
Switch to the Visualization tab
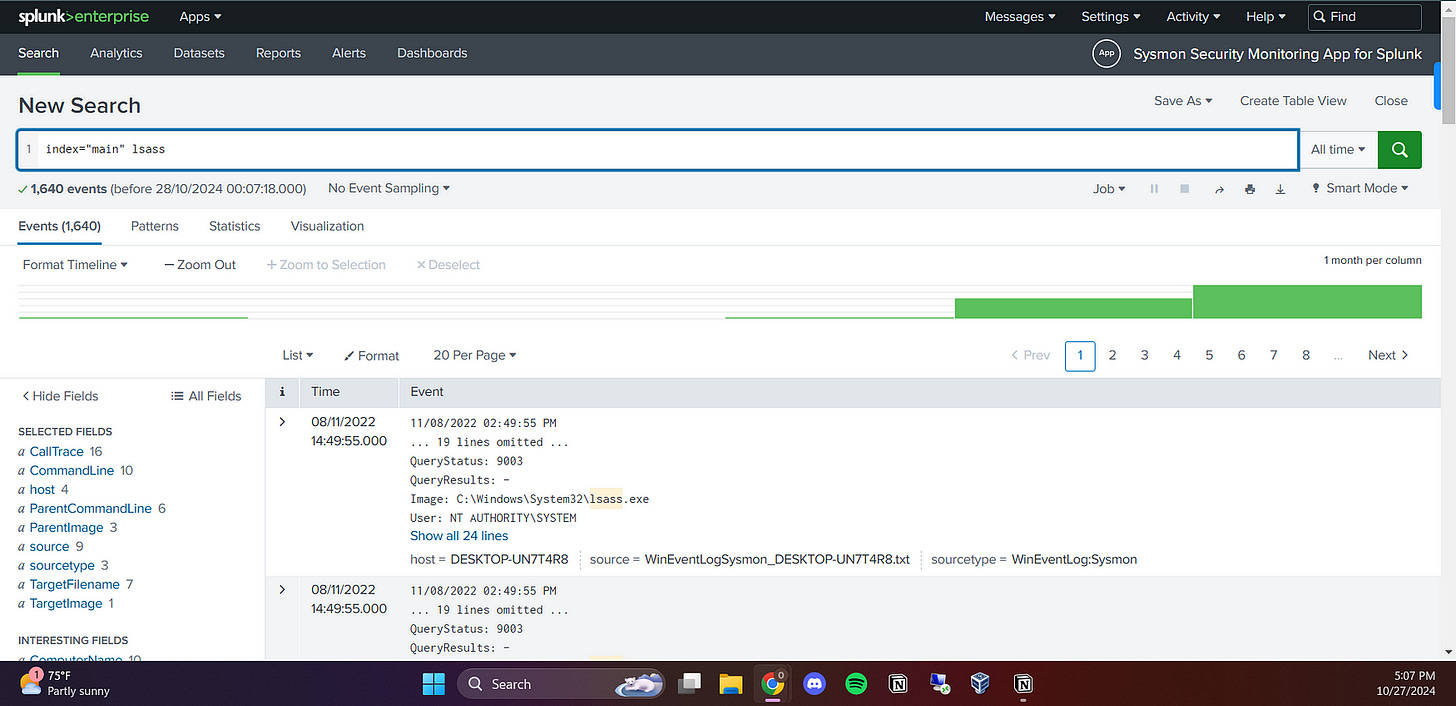tap(327, 226)
